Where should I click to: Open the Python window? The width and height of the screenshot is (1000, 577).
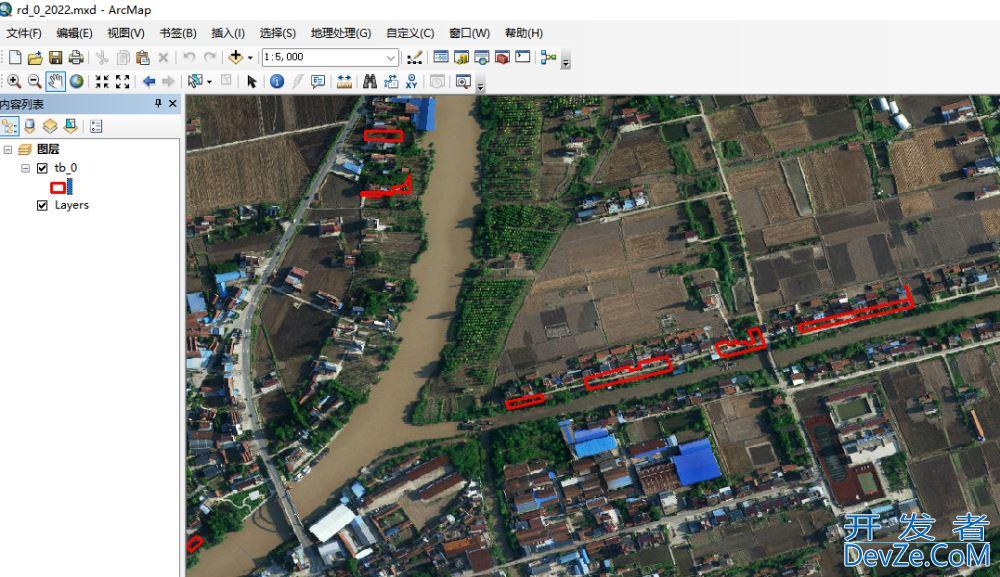(522, 57)
